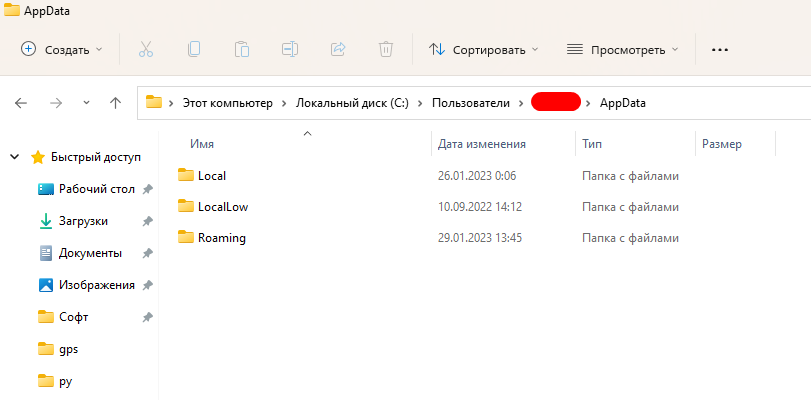Click the Share icon in toolbar
Image resolution: width=811 pixels, height=400 pixels.
coord(338,49)
